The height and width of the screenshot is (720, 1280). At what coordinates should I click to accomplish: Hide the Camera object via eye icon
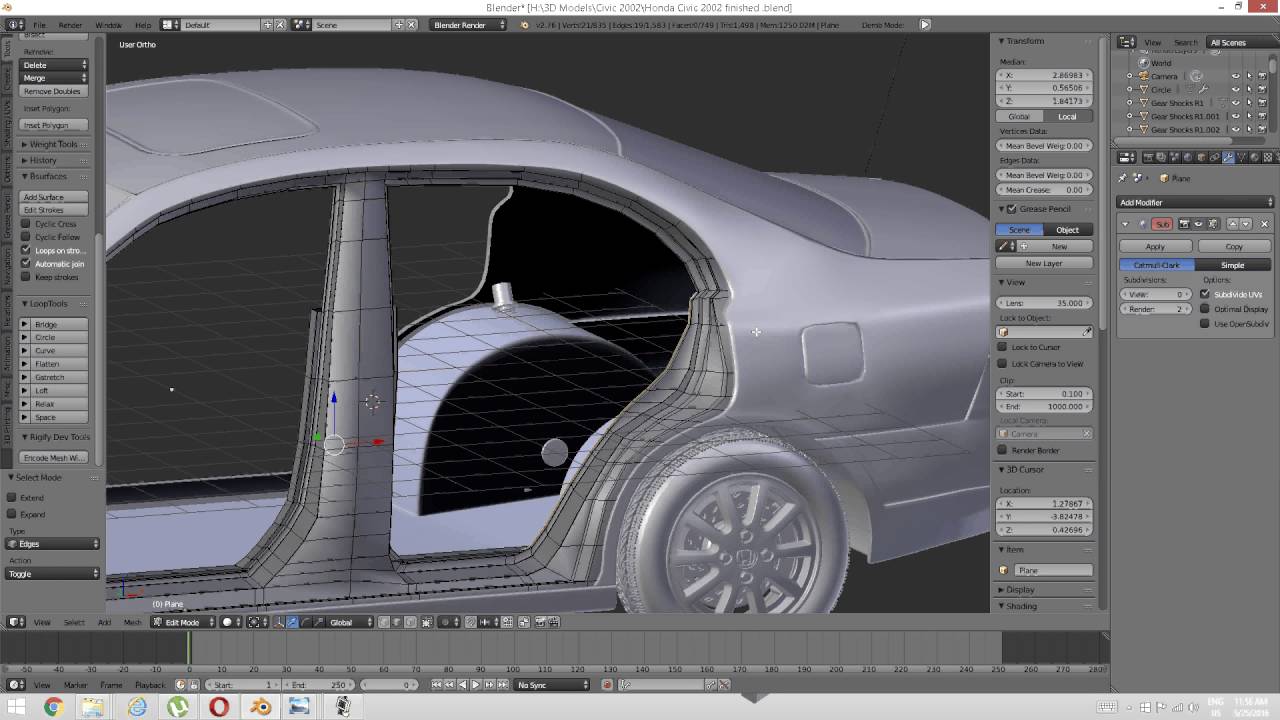tap(1235, 76)
